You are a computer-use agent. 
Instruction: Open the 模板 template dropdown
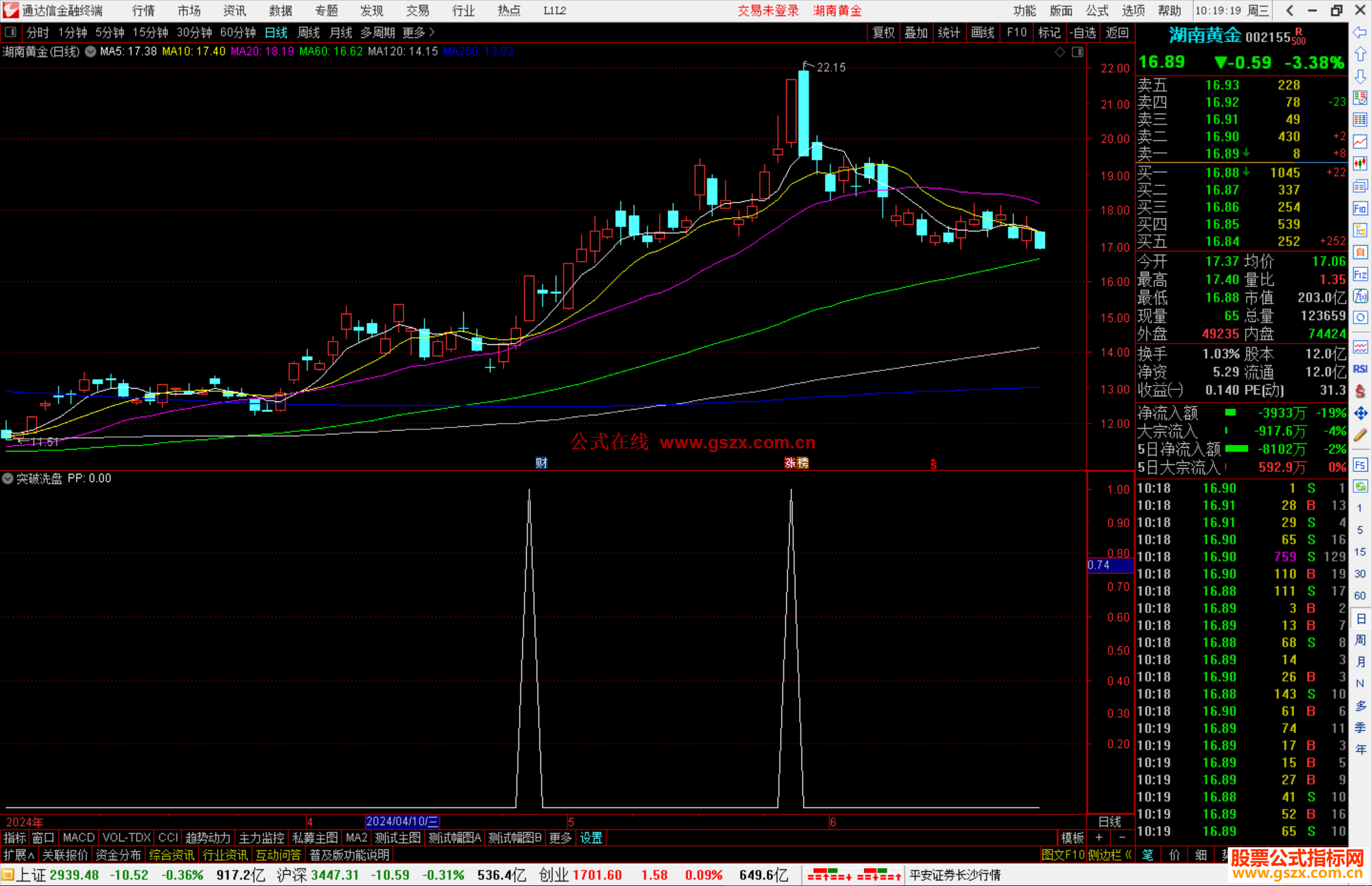[x=1072, y=838]
